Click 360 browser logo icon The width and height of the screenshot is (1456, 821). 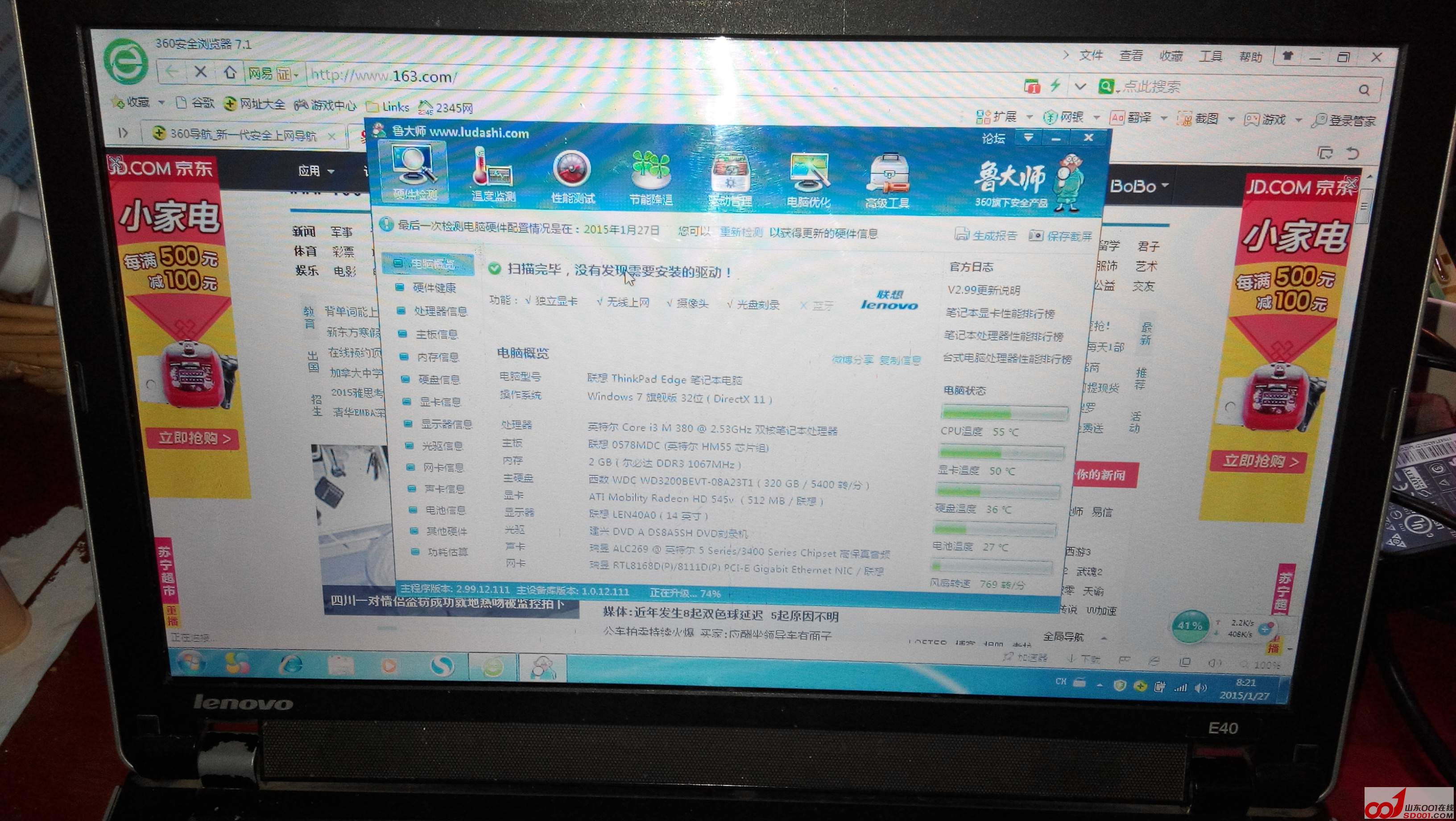[x=125, y=61]
